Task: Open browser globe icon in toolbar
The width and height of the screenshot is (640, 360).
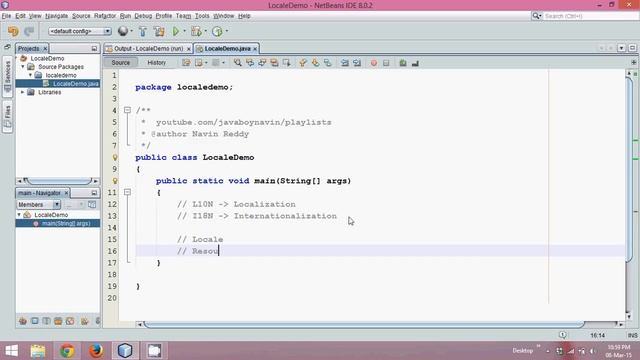Action: (x=123, y=31)
